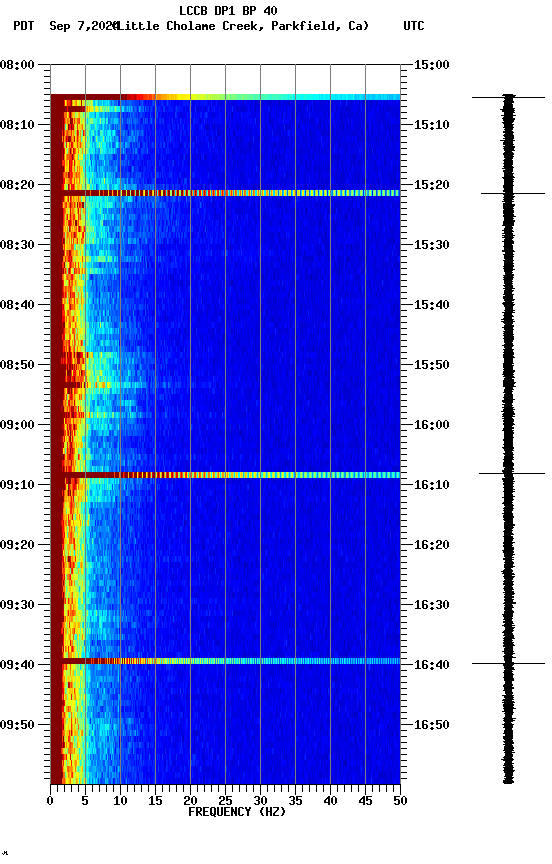Click the seismogram tick mark near 15:21

click(513, 193)
